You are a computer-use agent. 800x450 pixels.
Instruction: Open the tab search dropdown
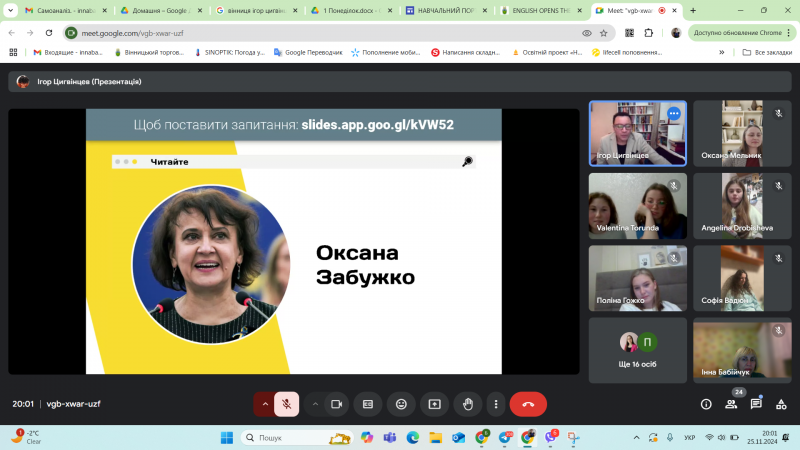(x=10, y=10)
